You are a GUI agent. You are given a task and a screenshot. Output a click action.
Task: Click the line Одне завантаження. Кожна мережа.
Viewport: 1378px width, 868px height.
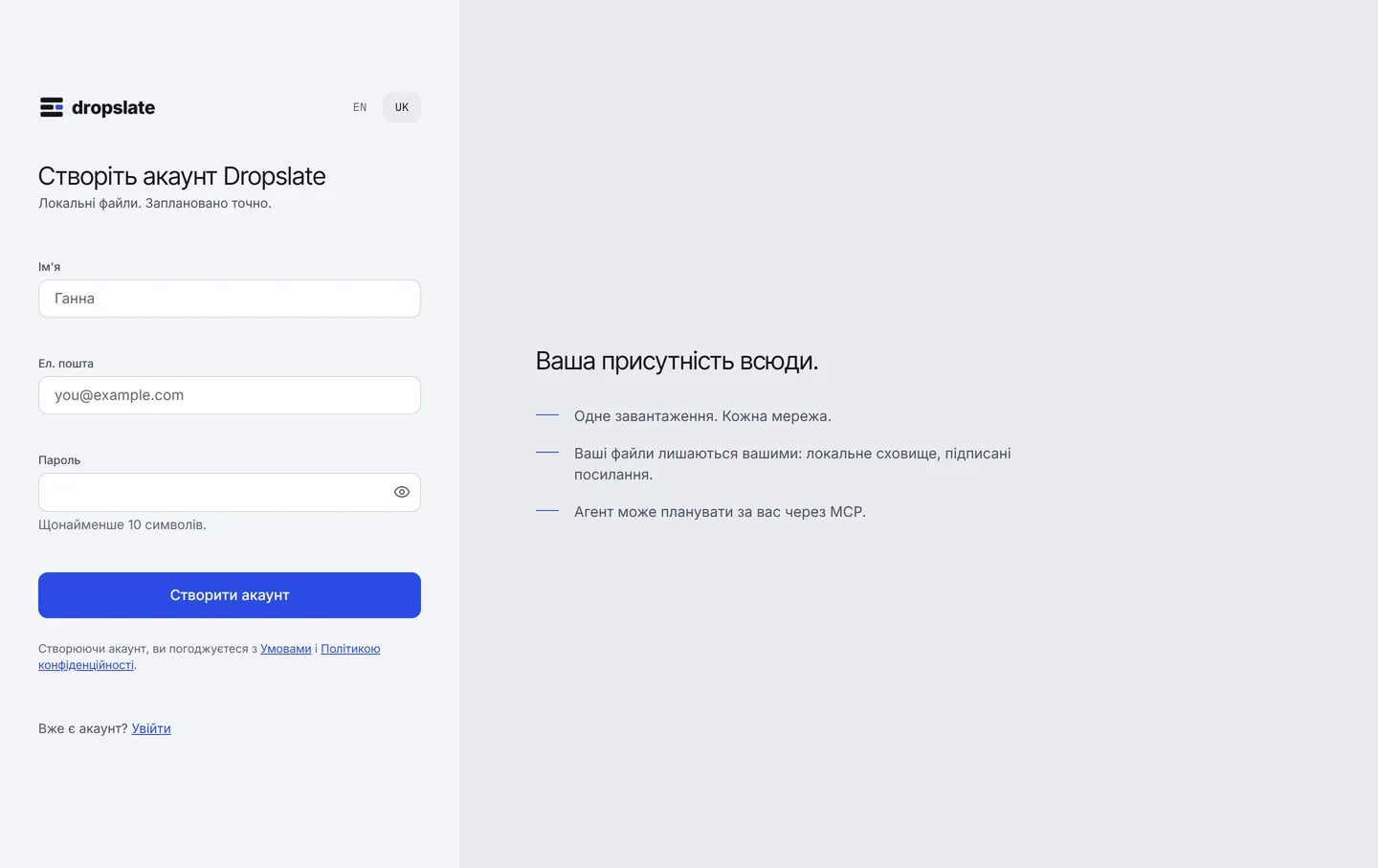[702, 416]
